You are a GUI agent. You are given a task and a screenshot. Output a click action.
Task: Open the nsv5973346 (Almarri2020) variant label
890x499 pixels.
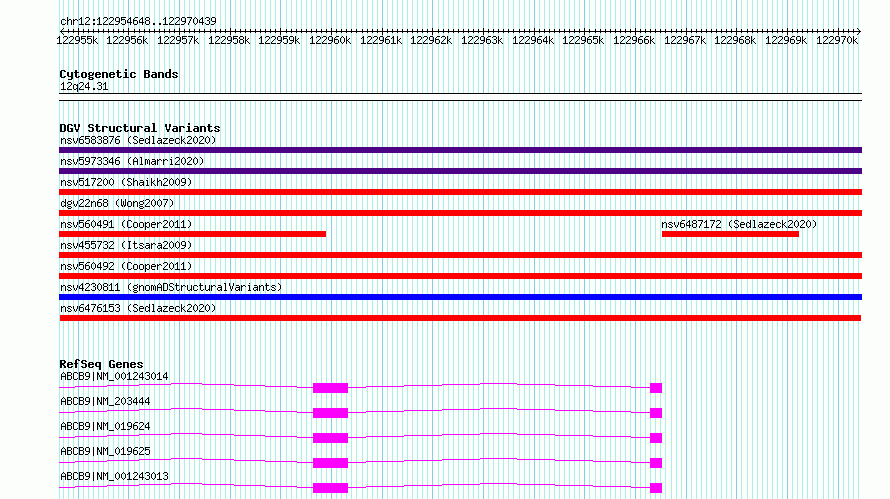point(132,161)
